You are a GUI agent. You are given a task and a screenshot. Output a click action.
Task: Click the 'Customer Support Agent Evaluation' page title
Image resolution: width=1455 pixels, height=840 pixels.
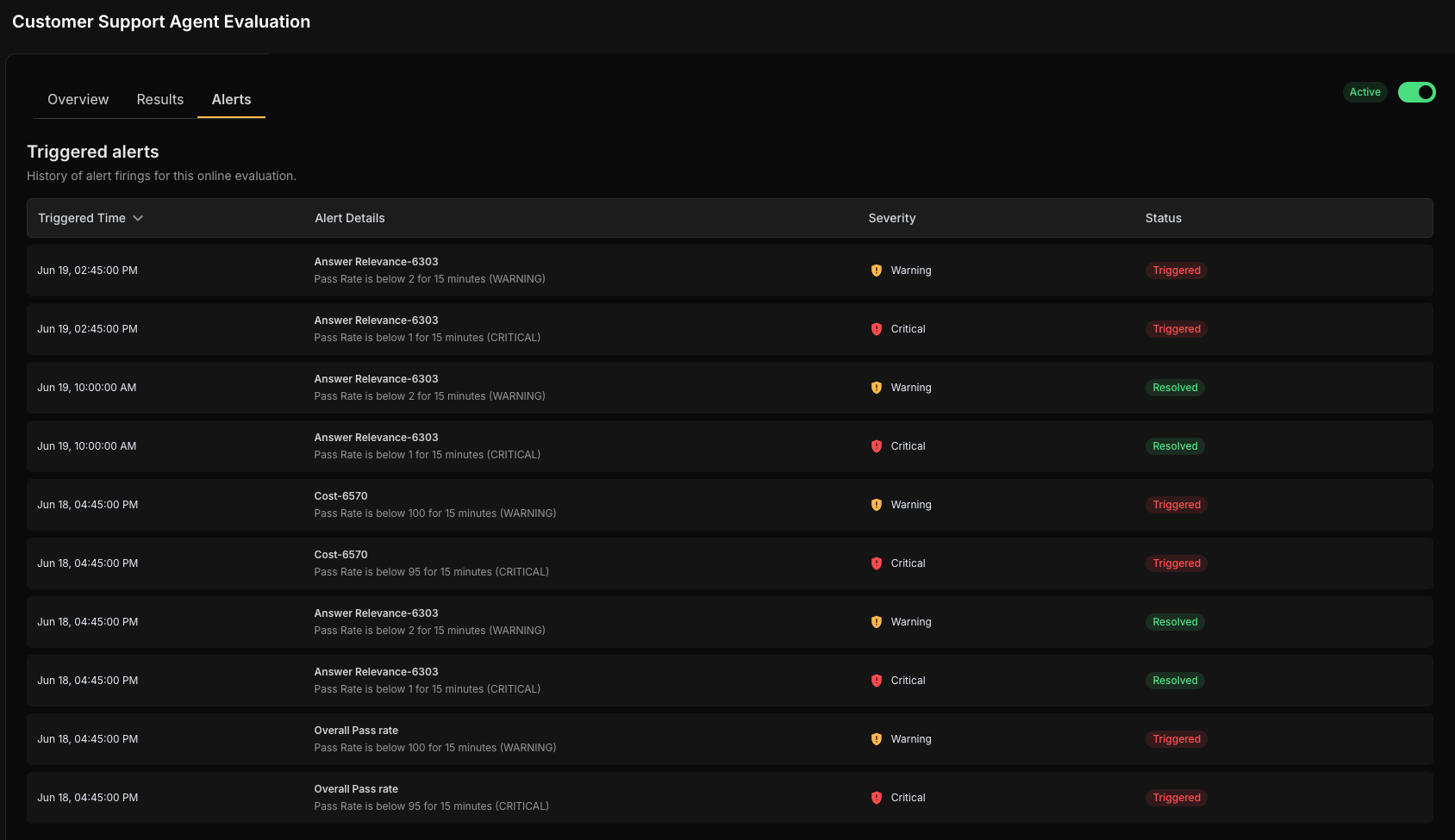coord(161,22)
